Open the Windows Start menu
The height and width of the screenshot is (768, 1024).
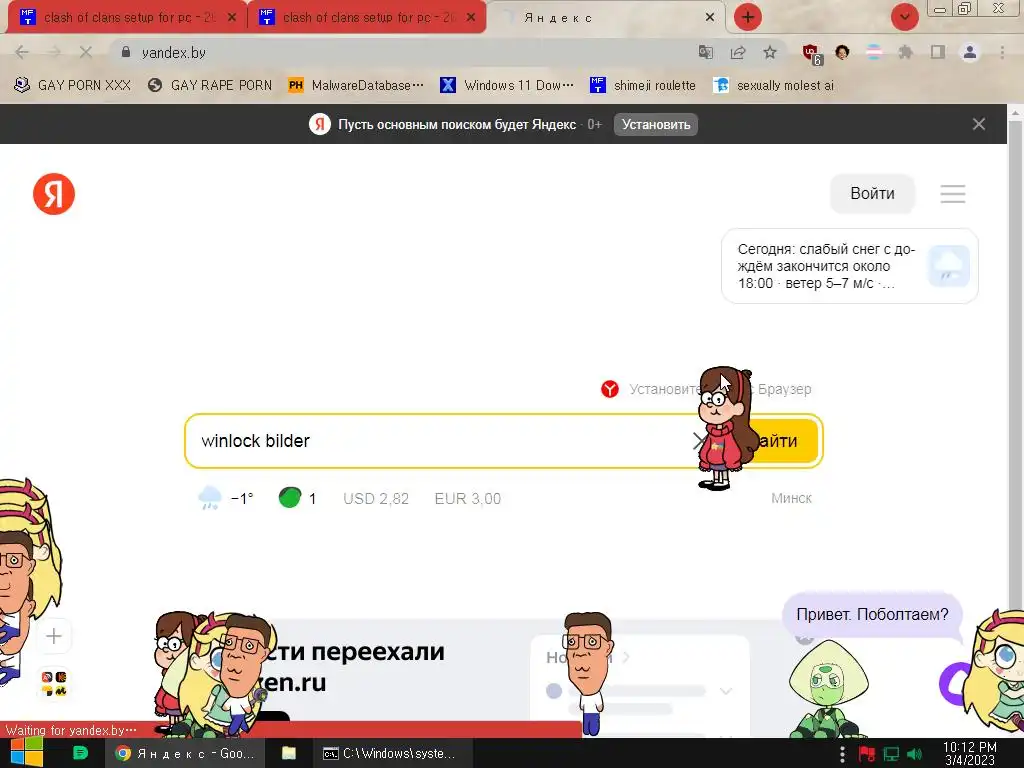pos(26,752)
